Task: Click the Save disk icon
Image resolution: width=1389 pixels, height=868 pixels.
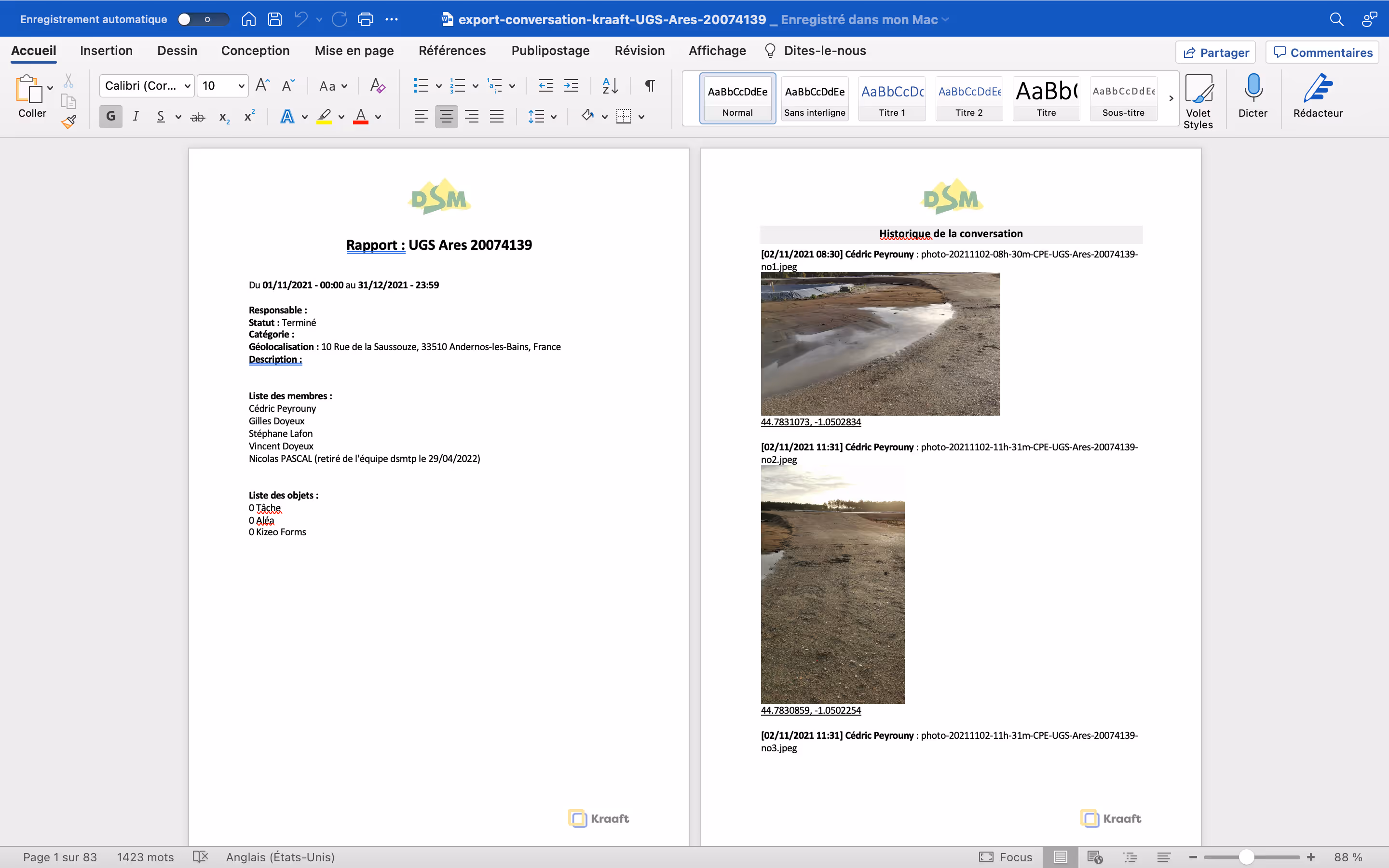Action: pos(275,19)
